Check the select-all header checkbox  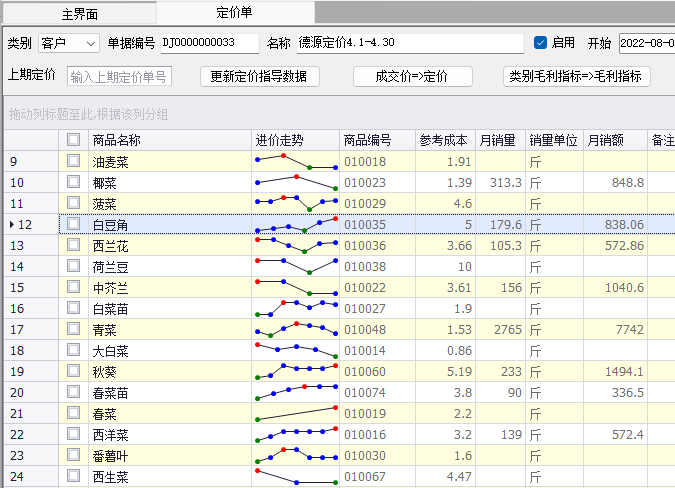click(x=74, y=139)
